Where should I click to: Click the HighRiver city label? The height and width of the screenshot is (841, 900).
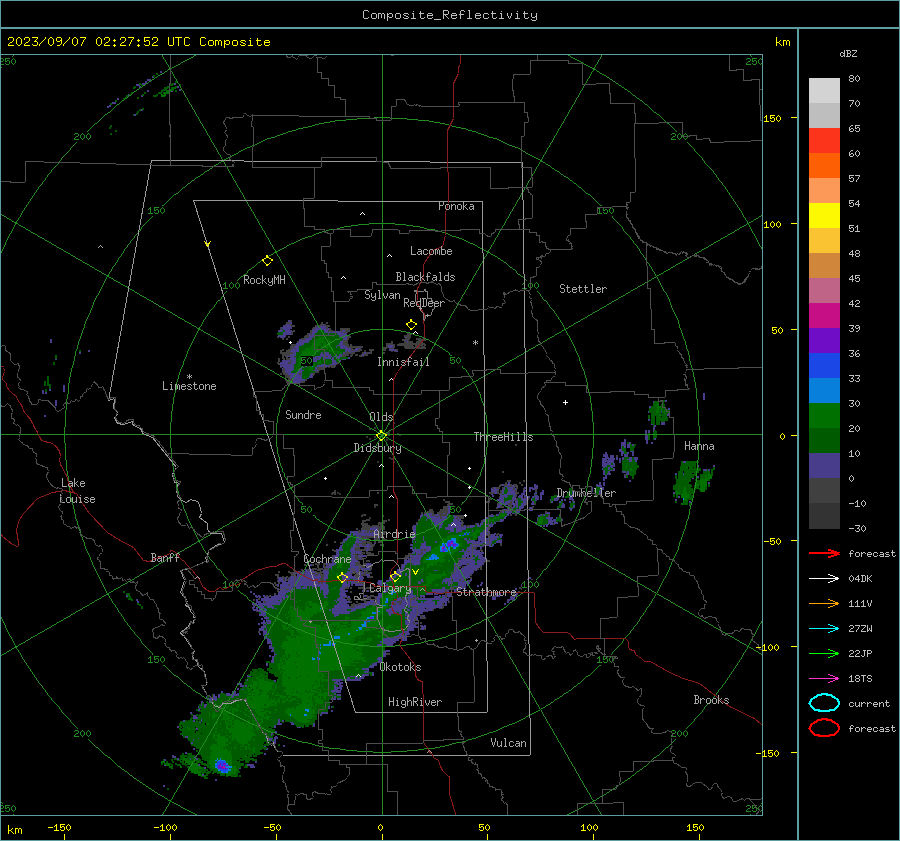(x=415, y=702)
